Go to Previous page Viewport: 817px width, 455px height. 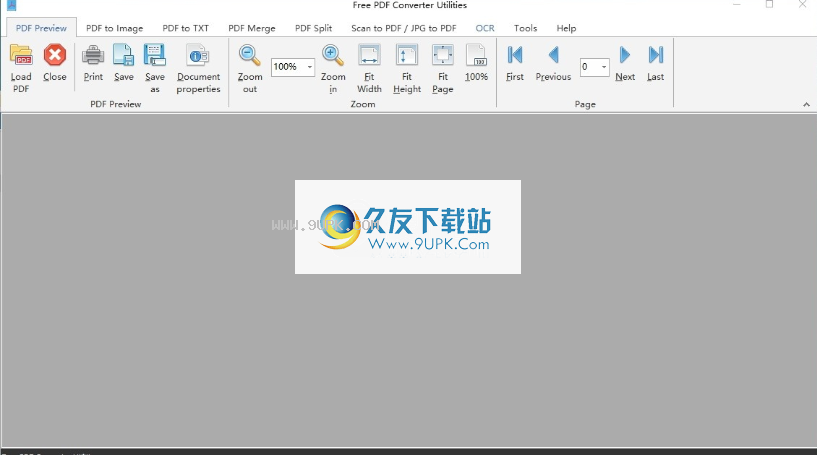(553, 55)
